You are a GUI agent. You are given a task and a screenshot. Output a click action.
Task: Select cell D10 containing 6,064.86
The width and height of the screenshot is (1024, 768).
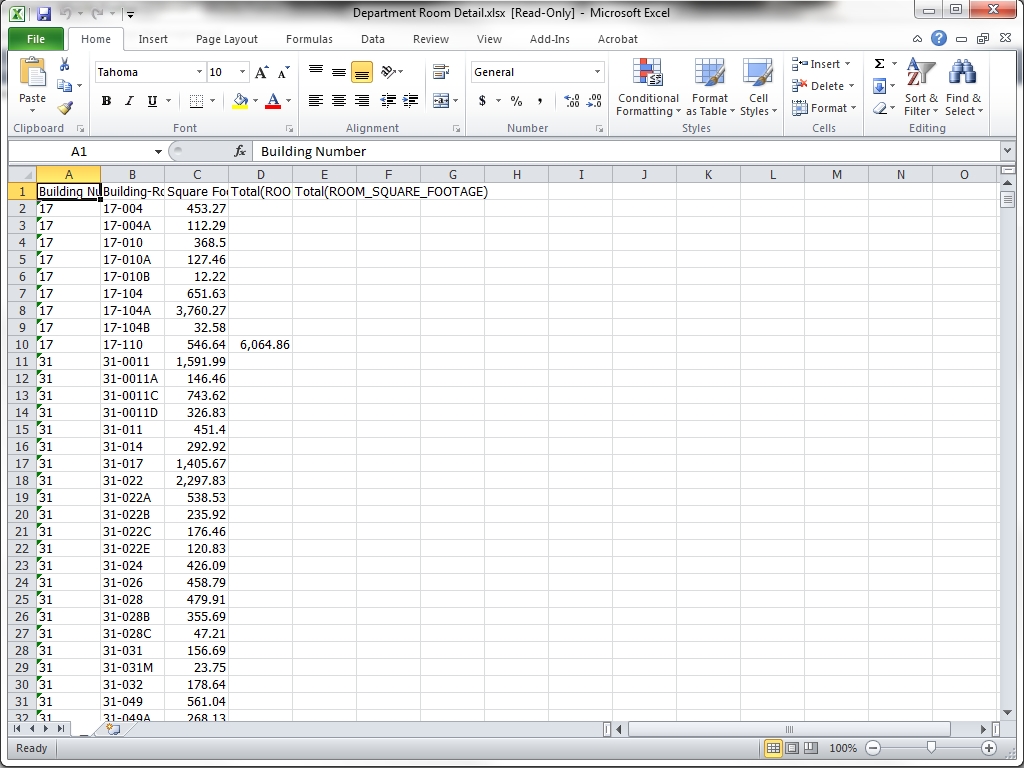pos(260,344)
